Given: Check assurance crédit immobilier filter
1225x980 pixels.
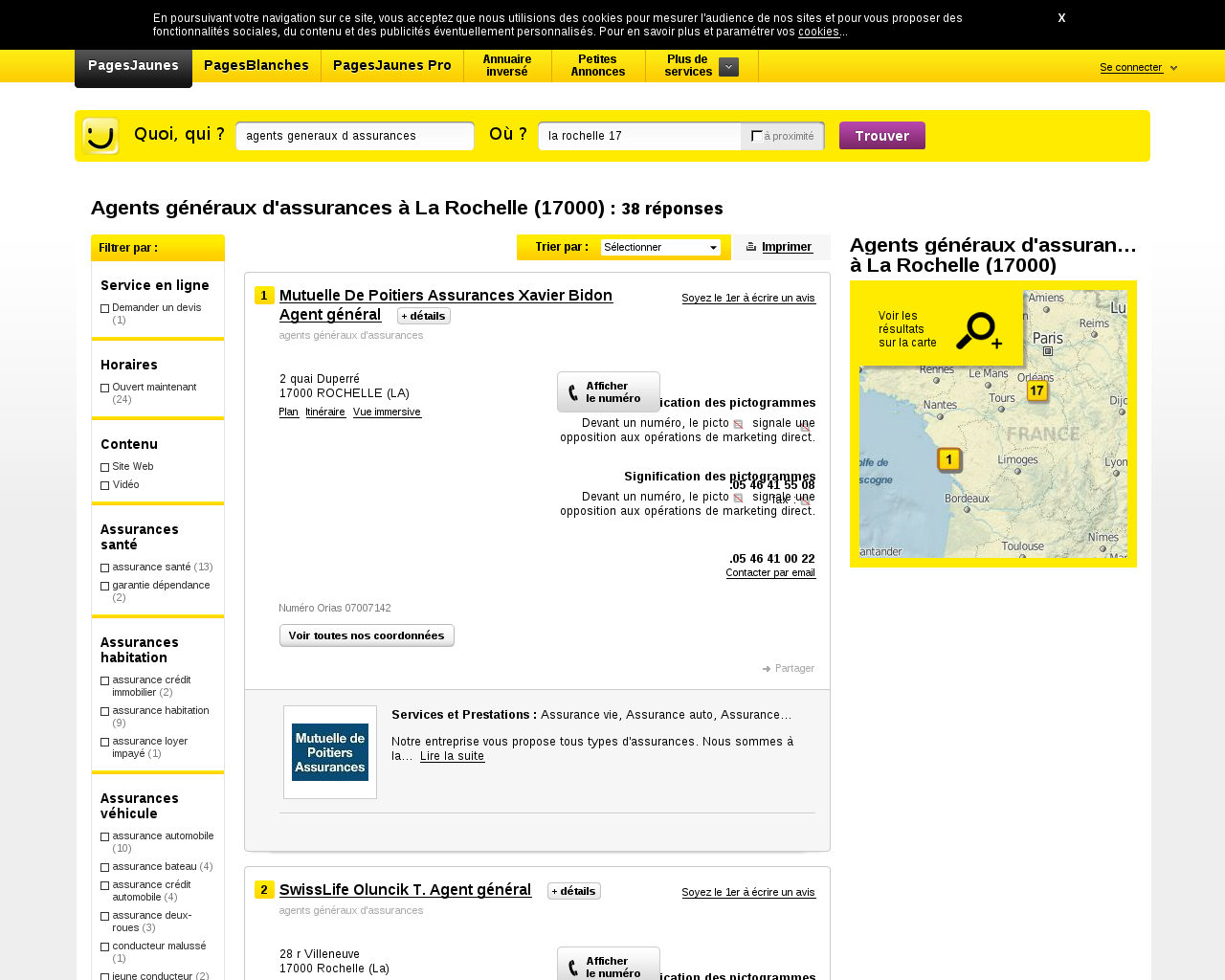Looking at the screenshot, I should (x=105, y=681).
